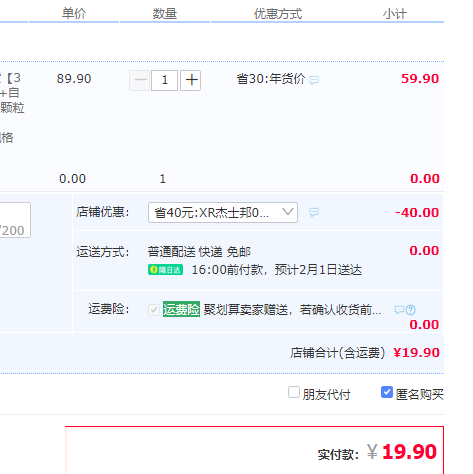This screenshot has width=473, height=474.
Task: Toggle the 运费险 insurance checkbox
Action: coord(154,310)
